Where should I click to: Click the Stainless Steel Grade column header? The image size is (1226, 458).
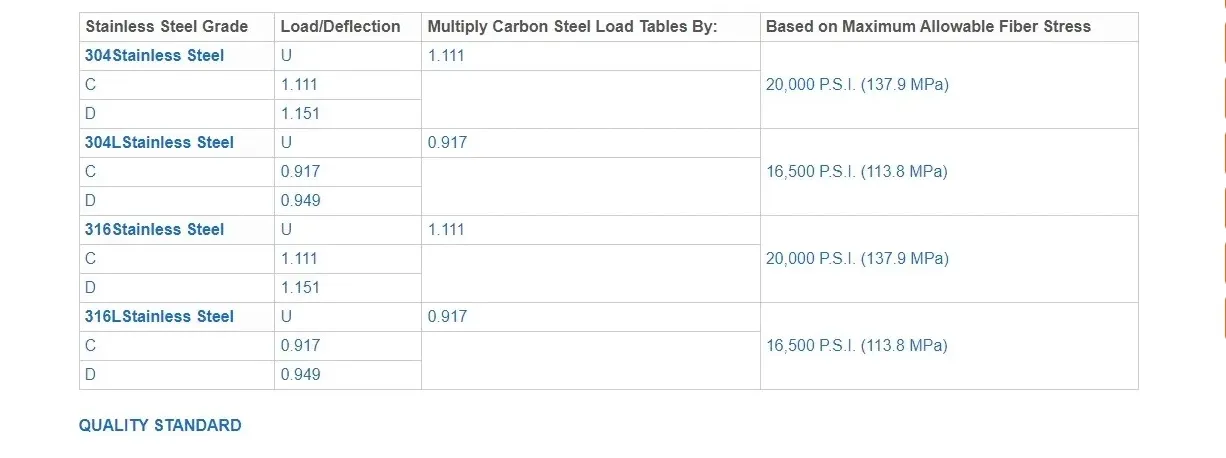[166, 27]
